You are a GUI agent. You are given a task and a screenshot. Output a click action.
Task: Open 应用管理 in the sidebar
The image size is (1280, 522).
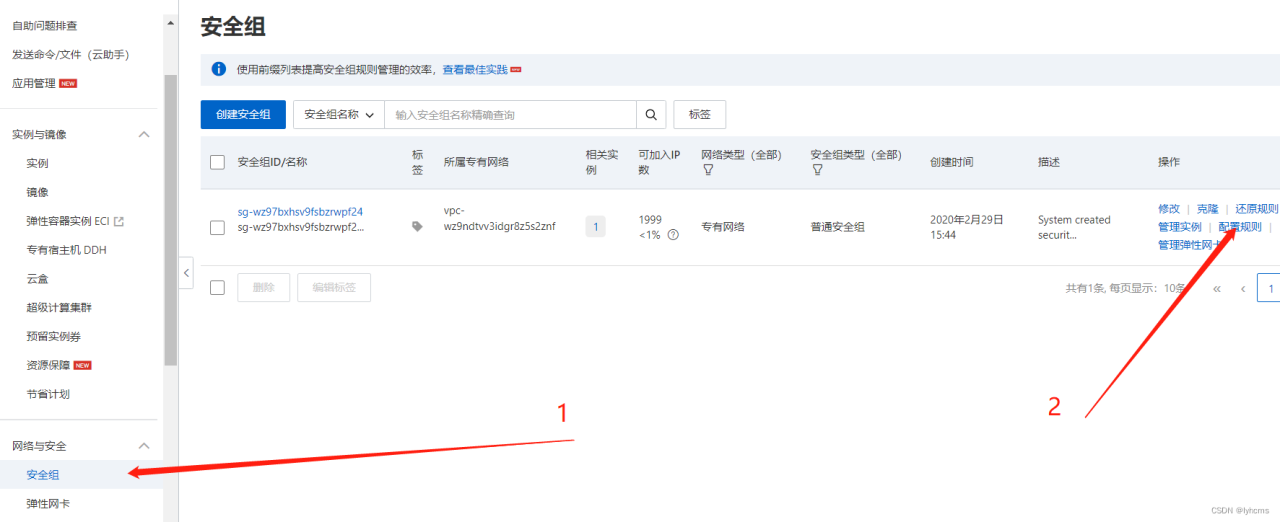(x=34, y=83)
